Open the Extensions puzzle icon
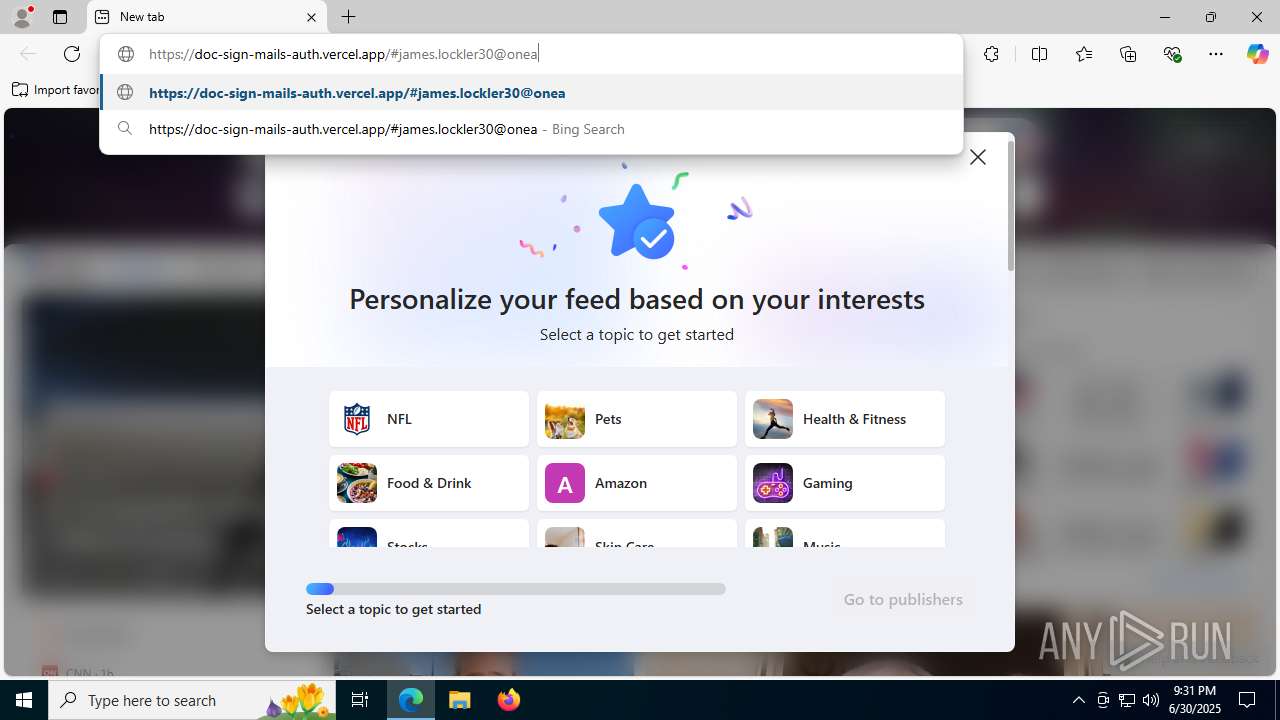 click(991, 54)
